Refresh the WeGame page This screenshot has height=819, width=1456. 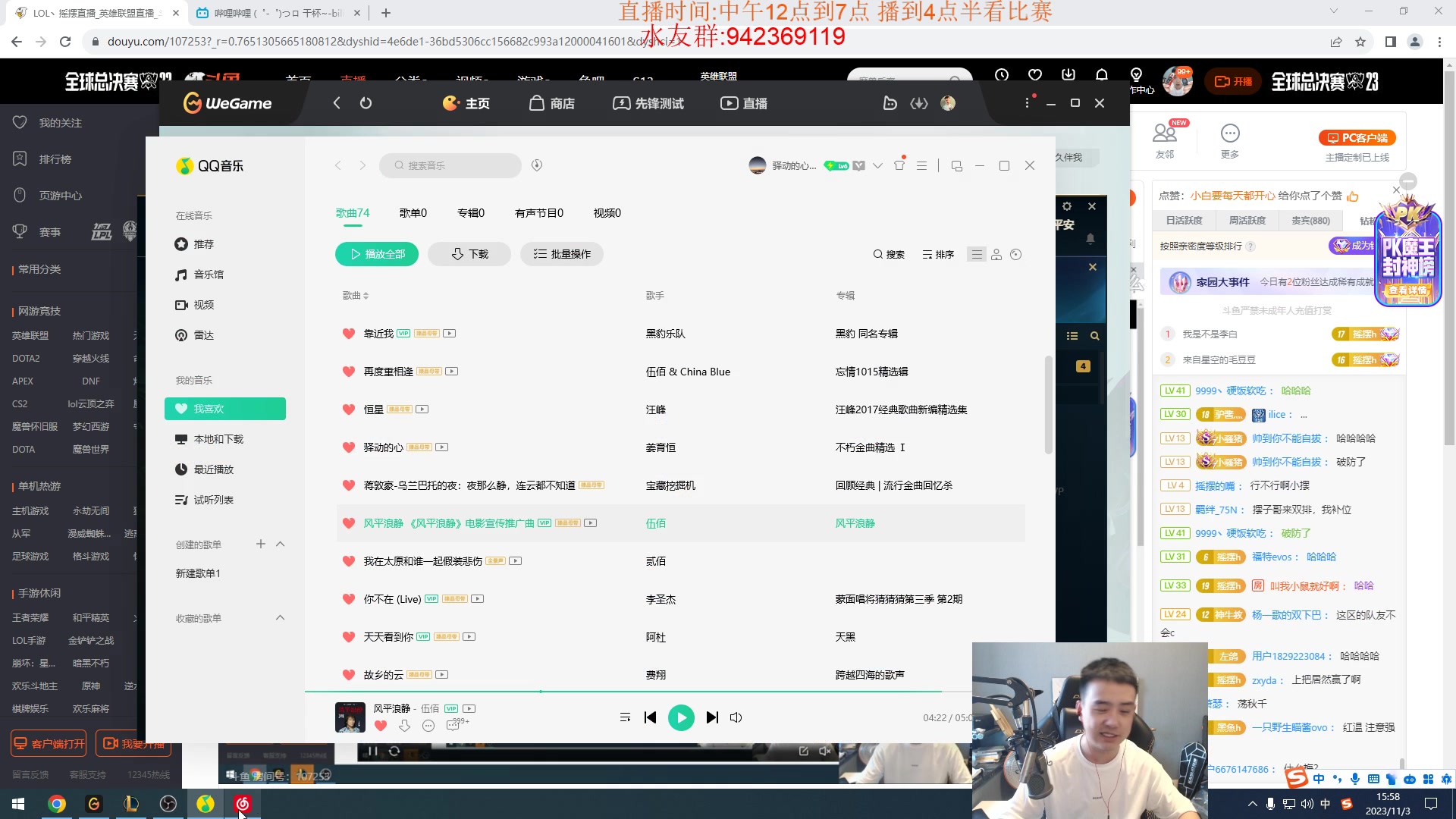click(x=366, y=103)
